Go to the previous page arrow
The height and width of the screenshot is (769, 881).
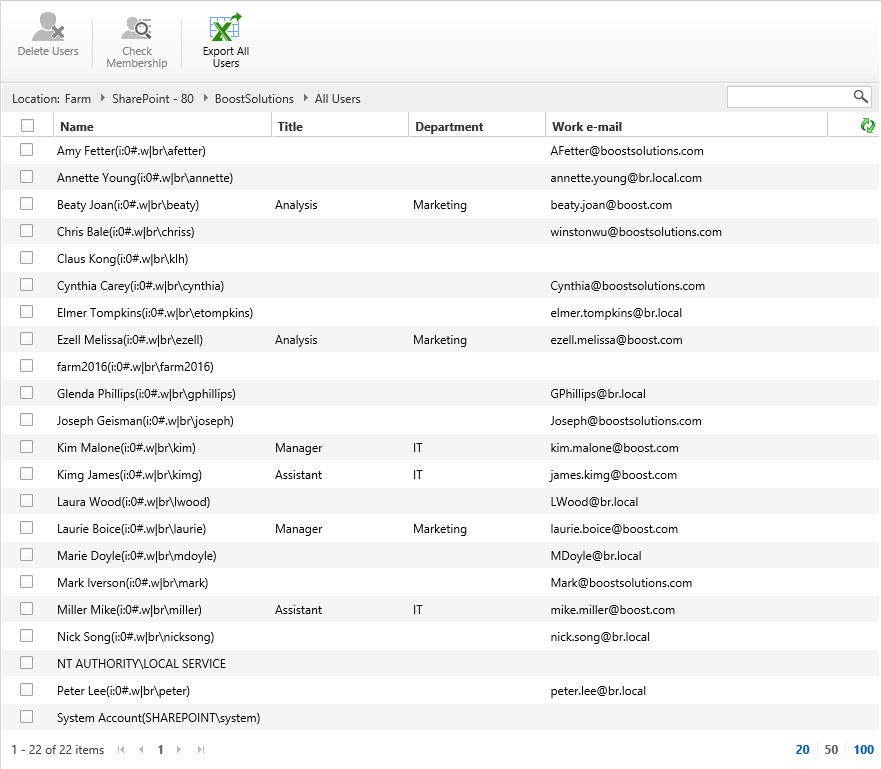(x=141, y=749)
